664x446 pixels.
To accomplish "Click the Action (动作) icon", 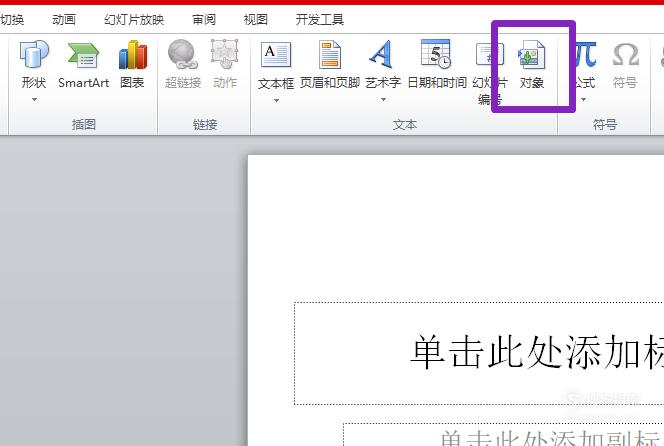I will click(x=224, y=54).
